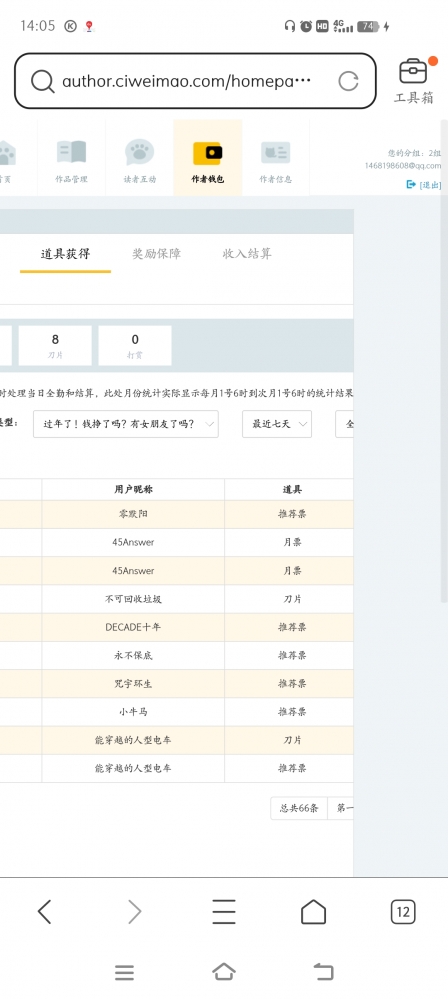Viewport: 448px width, 999px height.
Task: Select user 小牛马 in the table
Action: [133, 712]
